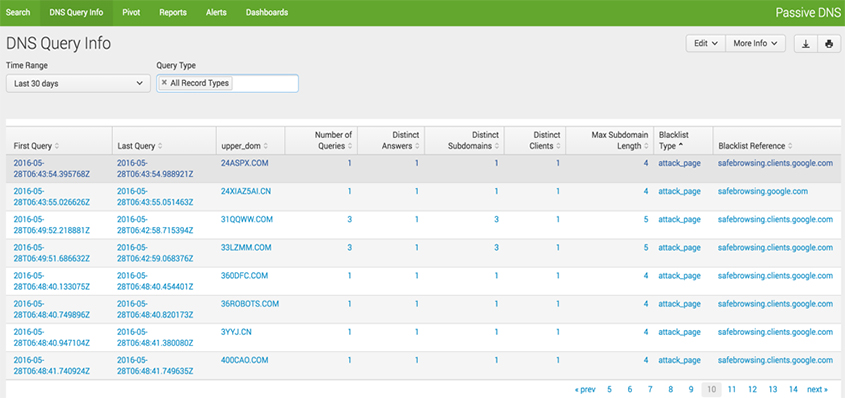Sort by Blacklist Reference column
Image resolution: width=845 pixels, height=398 pixels.
click(755, 146)
